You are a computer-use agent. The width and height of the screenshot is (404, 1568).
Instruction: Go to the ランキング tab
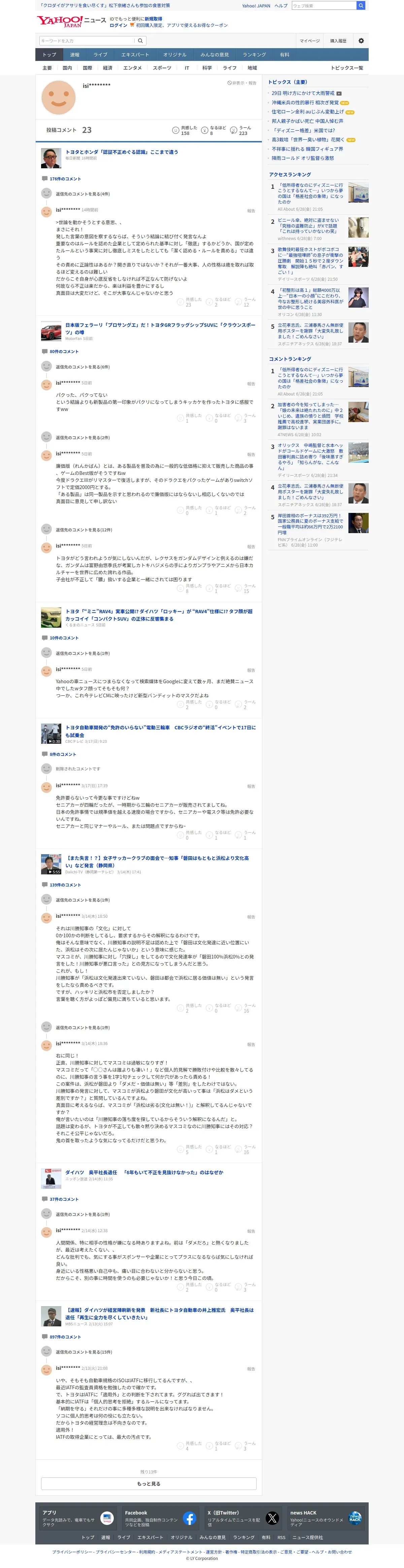[254, 55]
